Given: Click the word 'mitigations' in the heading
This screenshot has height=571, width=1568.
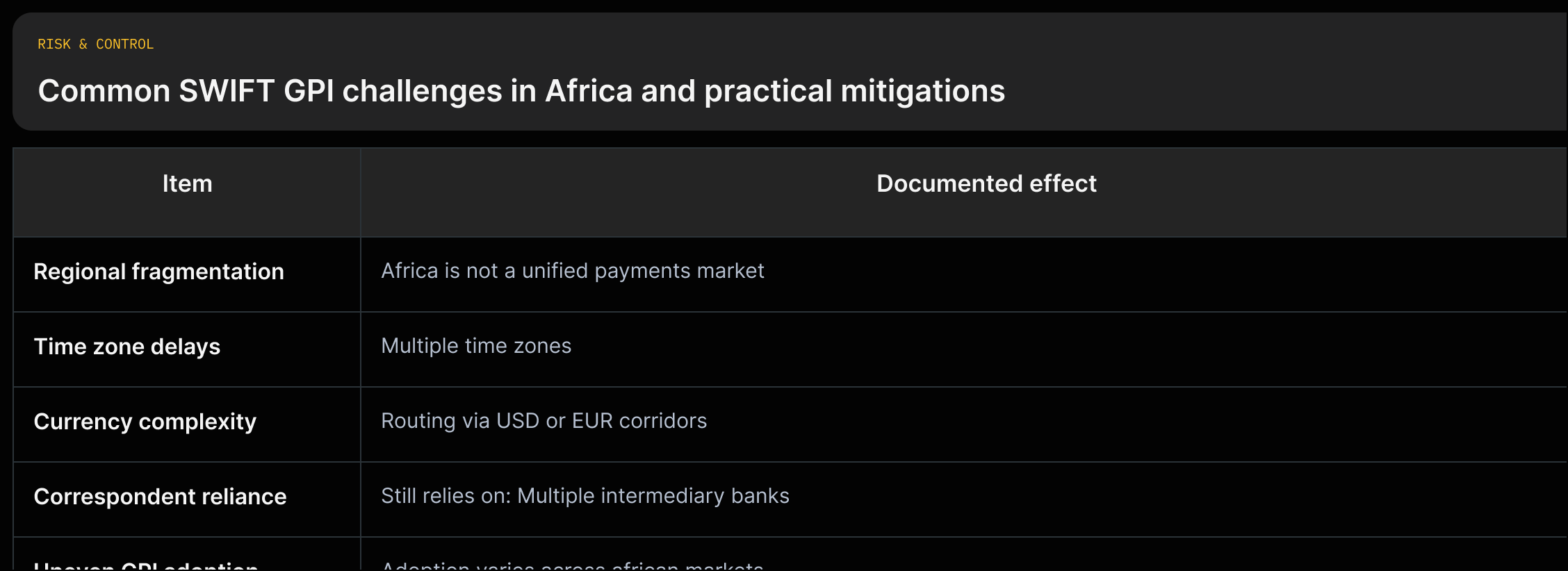Looking at the screenshot, I should click(923, 91).
